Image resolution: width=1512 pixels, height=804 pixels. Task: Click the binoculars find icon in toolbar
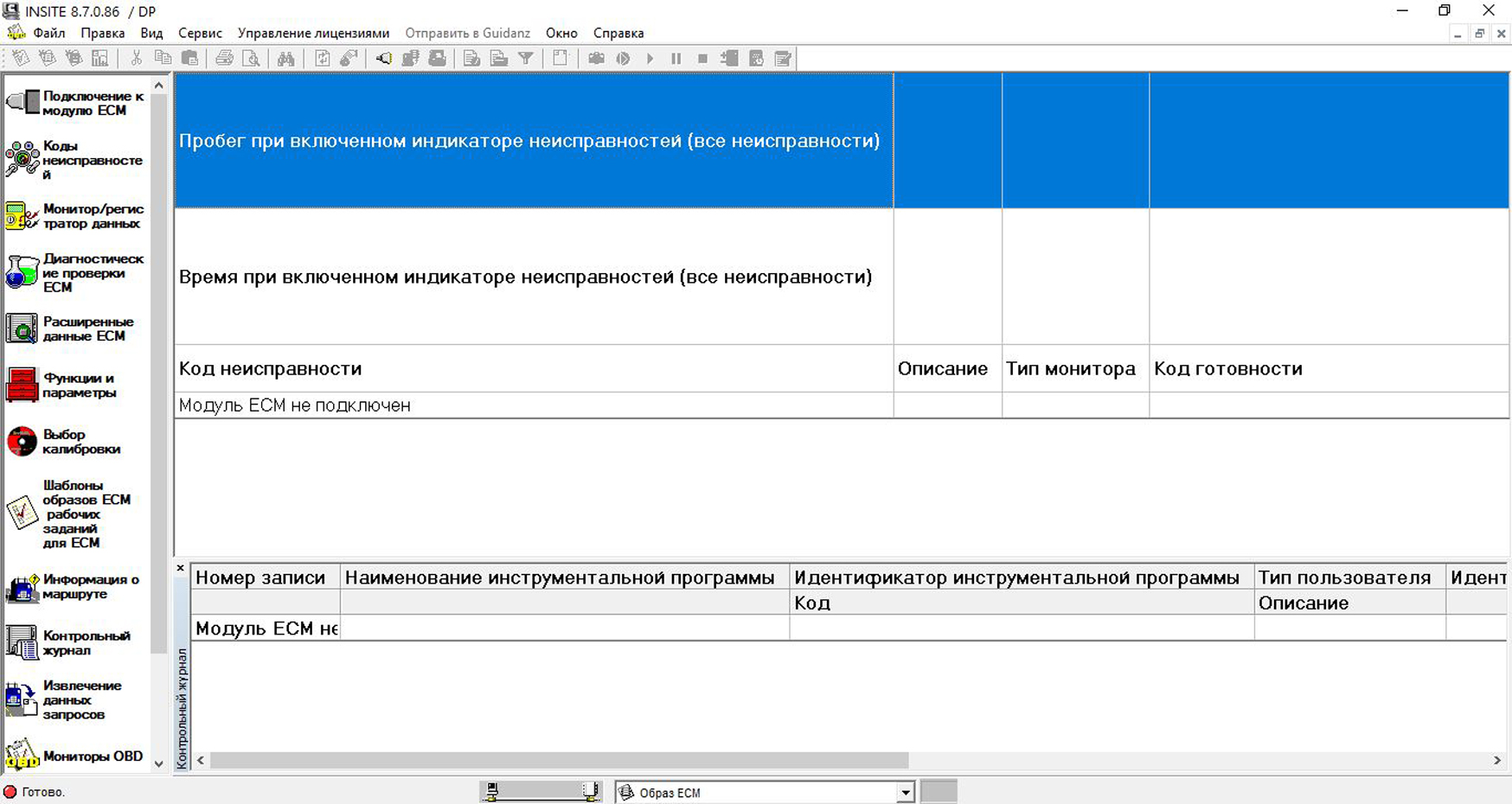(285, 59)
